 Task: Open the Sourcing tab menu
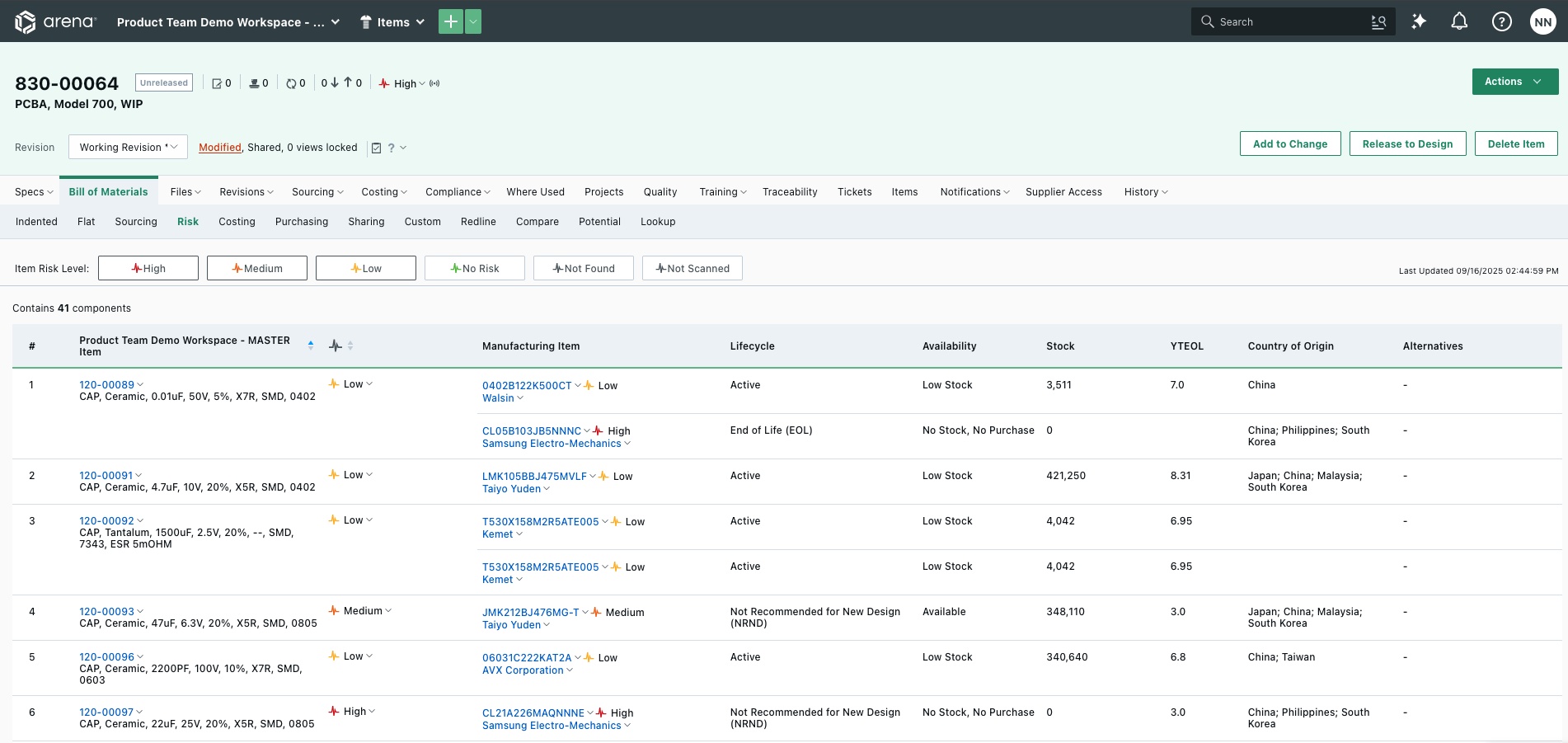pos(317,191)
